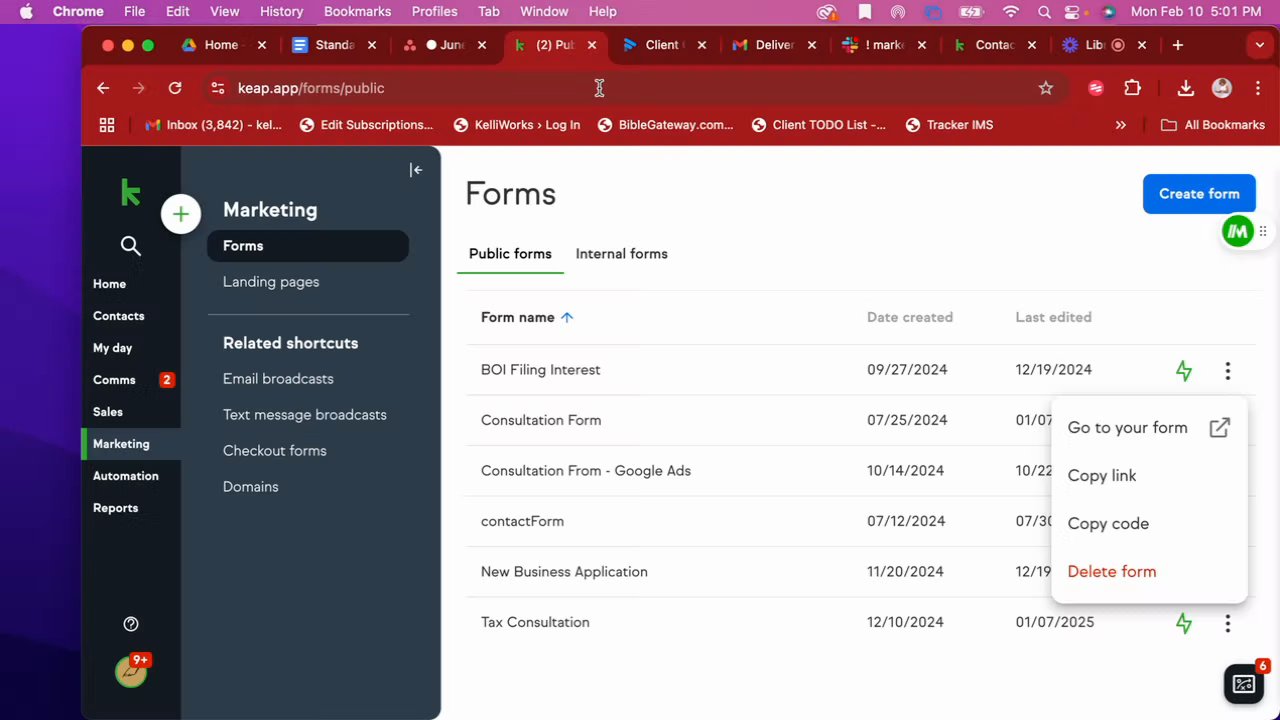Open the bookmarks apps grid icon
The height and width of the screenshot is (720, 1280).
point(107,125)
